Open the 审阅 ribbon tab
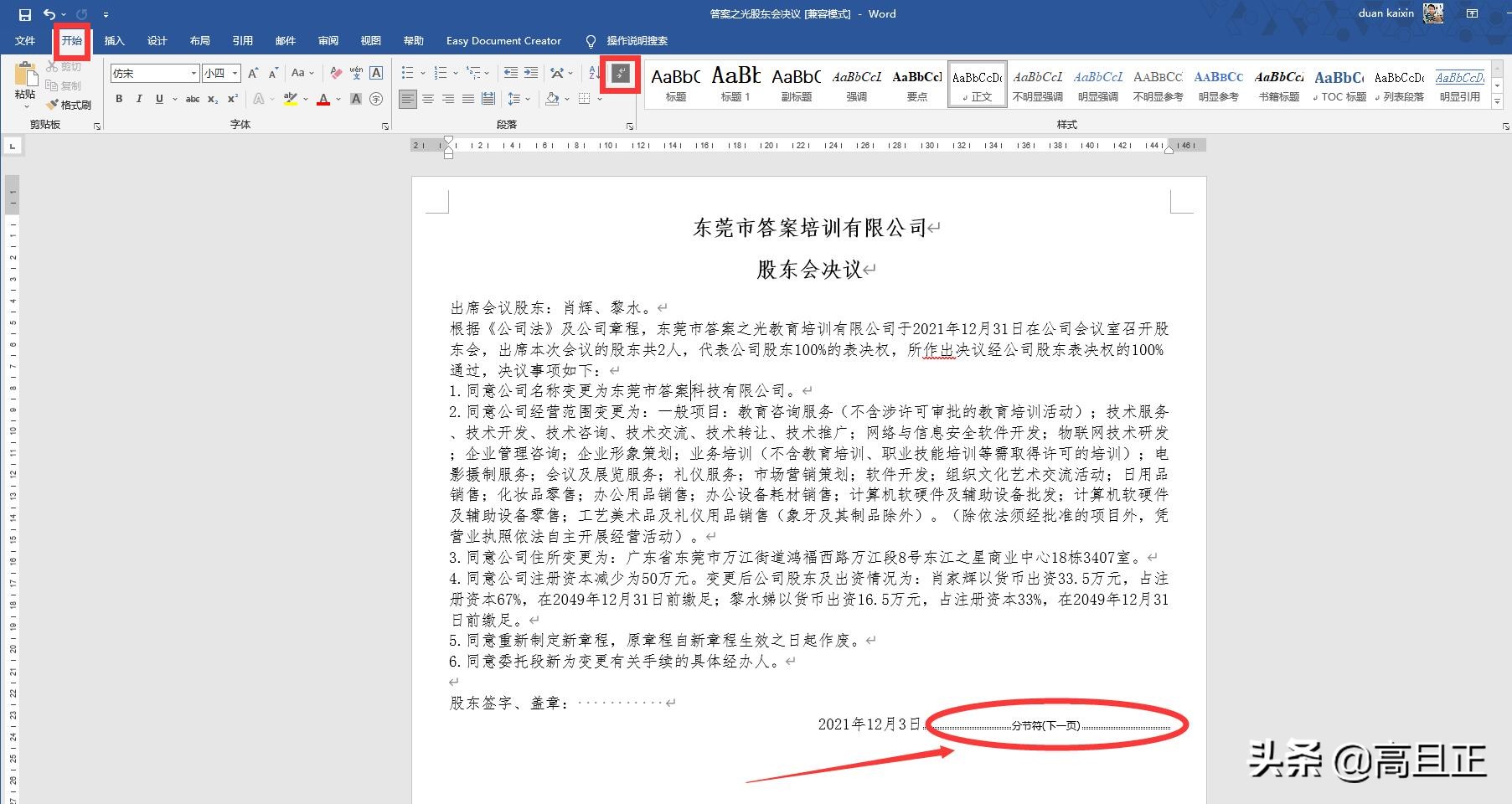1512x804 pixels. (x=328, y=40)
